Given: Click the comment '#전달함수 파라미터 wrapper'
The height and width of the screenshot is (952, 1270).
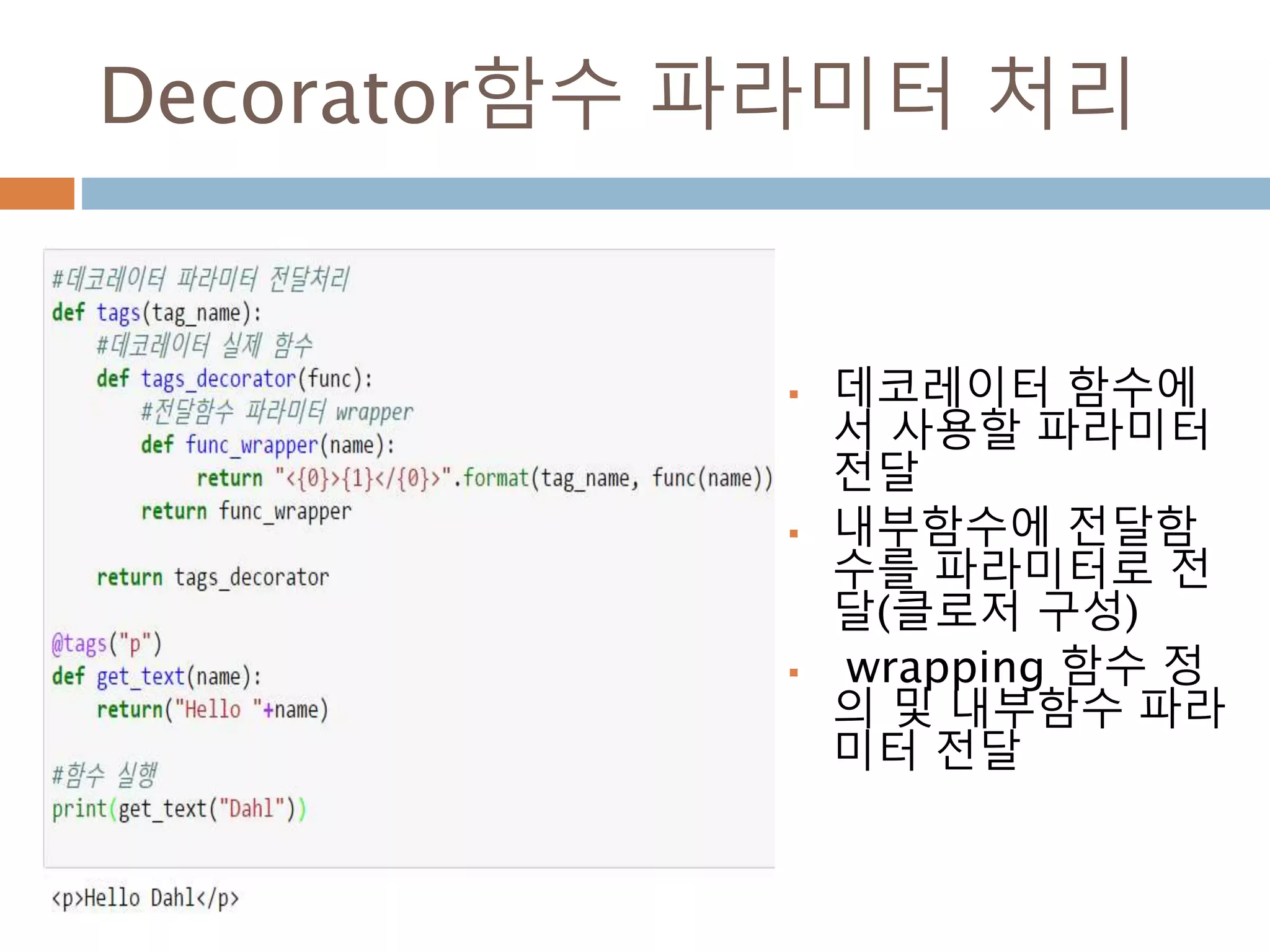Looking at the screenshot, I should [x=277, y=412].
